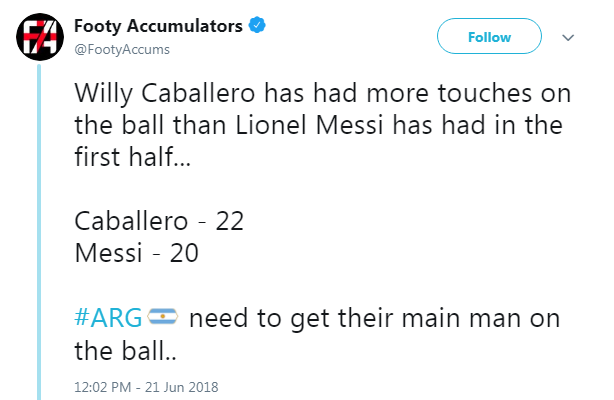Click the number 20 touches stat
This screenshot has height=400, width=614.
pyautogui.click(x=184, y=253)
